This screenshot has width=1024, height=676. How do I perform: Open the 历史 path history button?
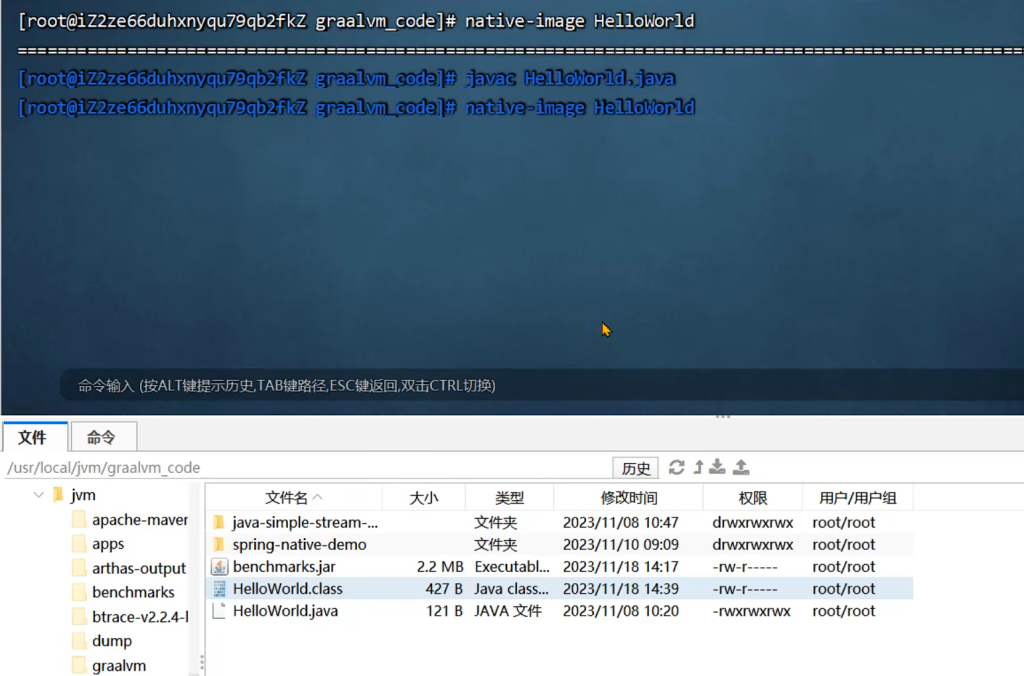[636, 468]
